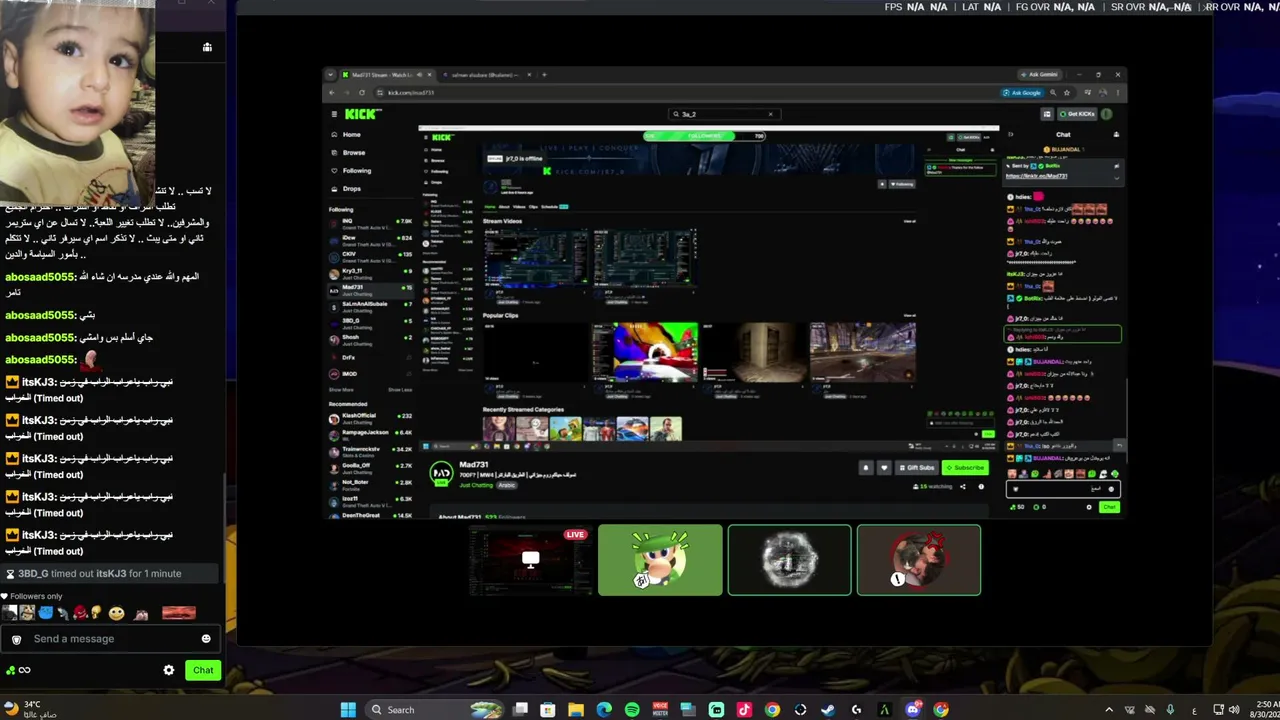Click the Send a message input field
This screenshot has width=1280, height=720.
point(110,639)
